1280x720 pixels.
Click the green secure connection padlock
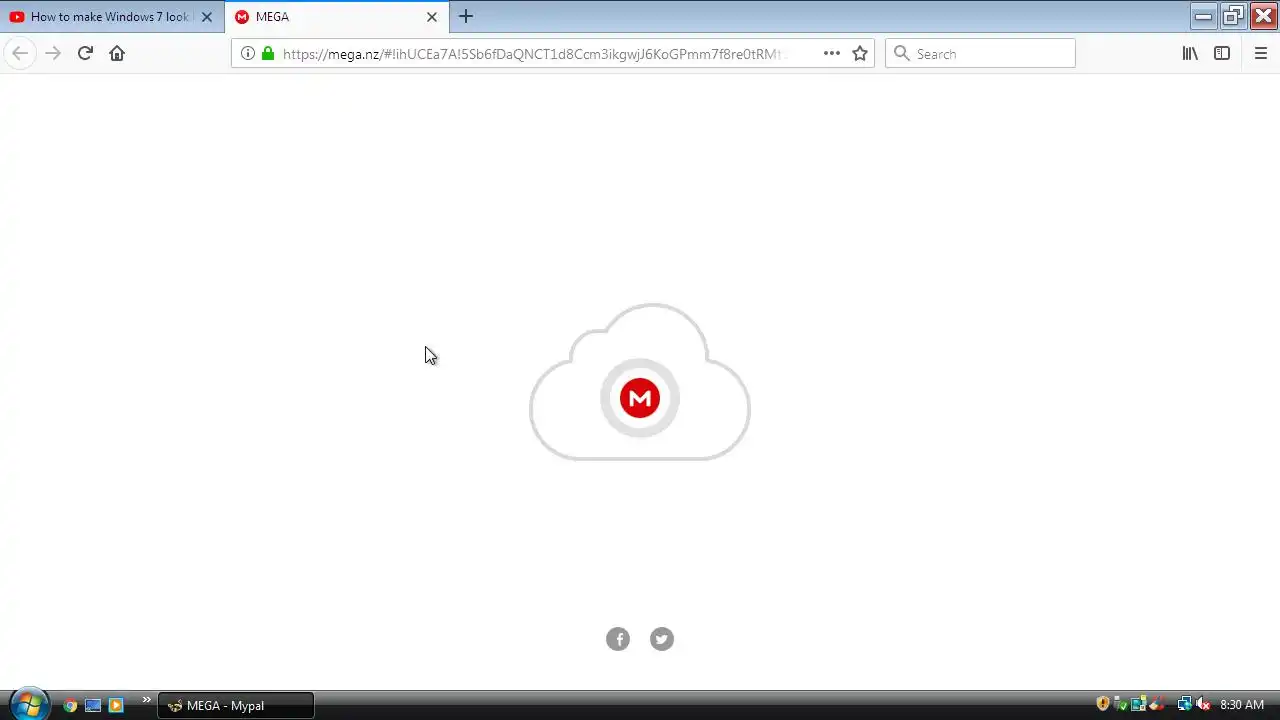coord(268,53)
